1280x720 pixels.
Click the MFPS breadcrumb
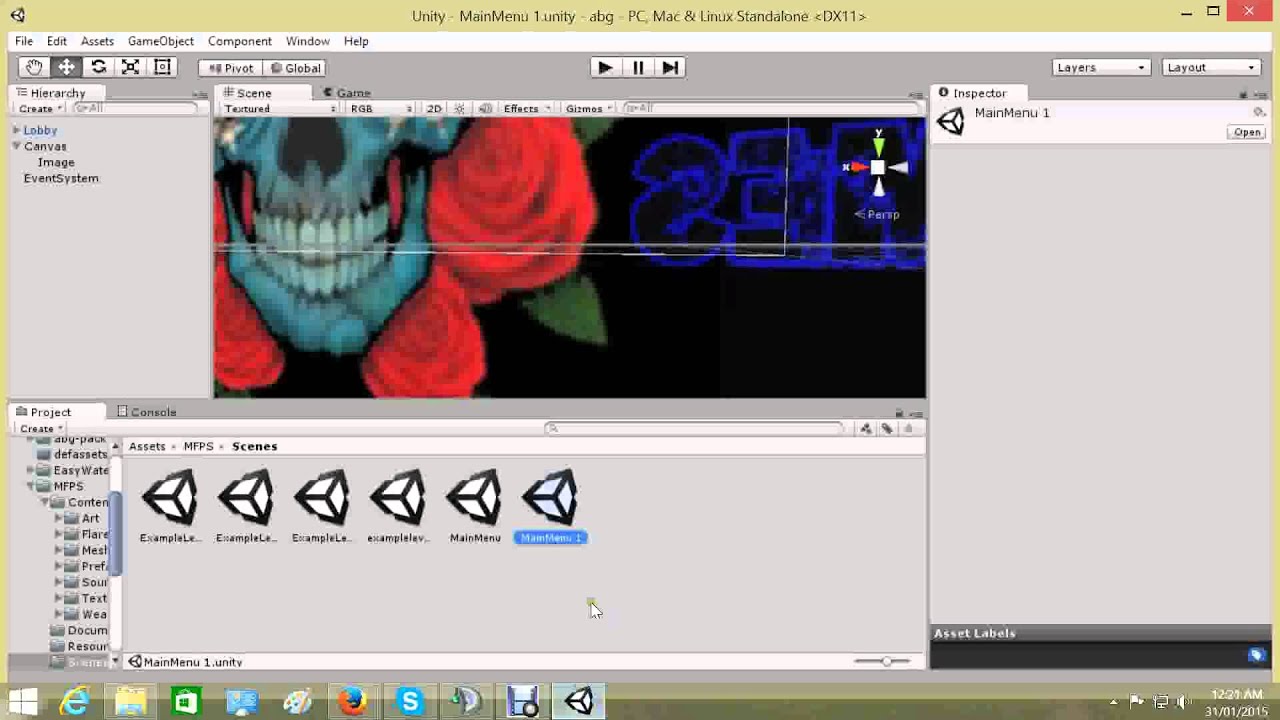pos(198,446)
